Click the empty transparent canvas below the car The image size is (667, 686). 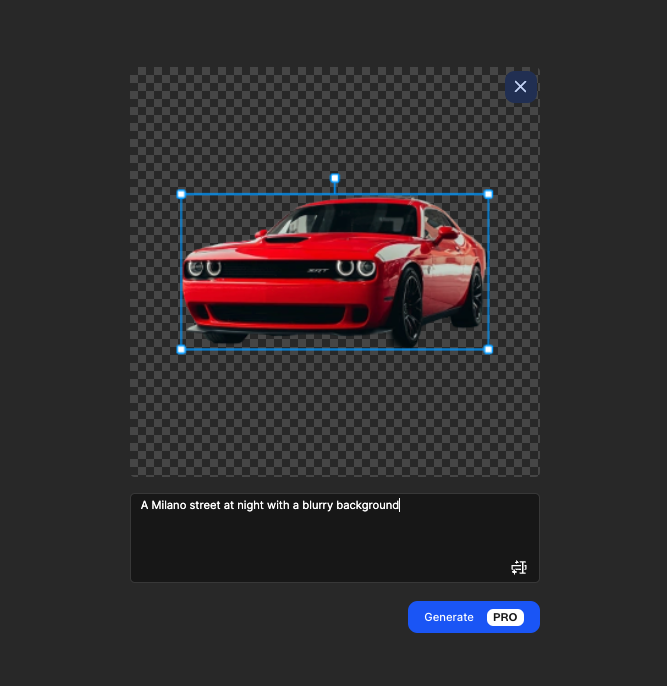[x=335, y=420]
